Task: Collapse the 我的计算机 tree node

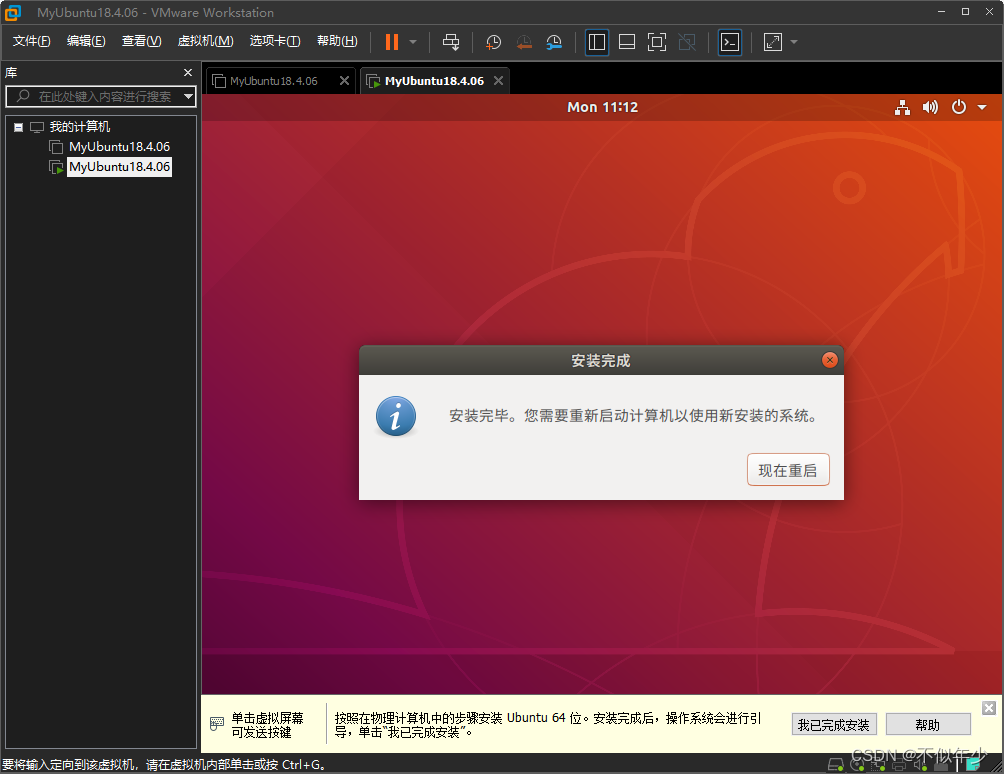Action: [19, 127]
